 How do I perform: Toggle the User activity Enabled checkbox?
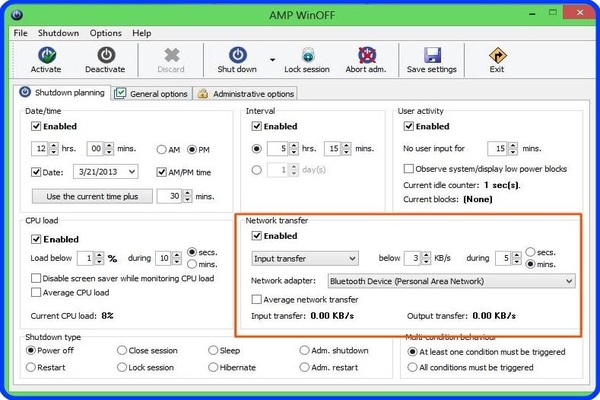(x=409, y=126)
